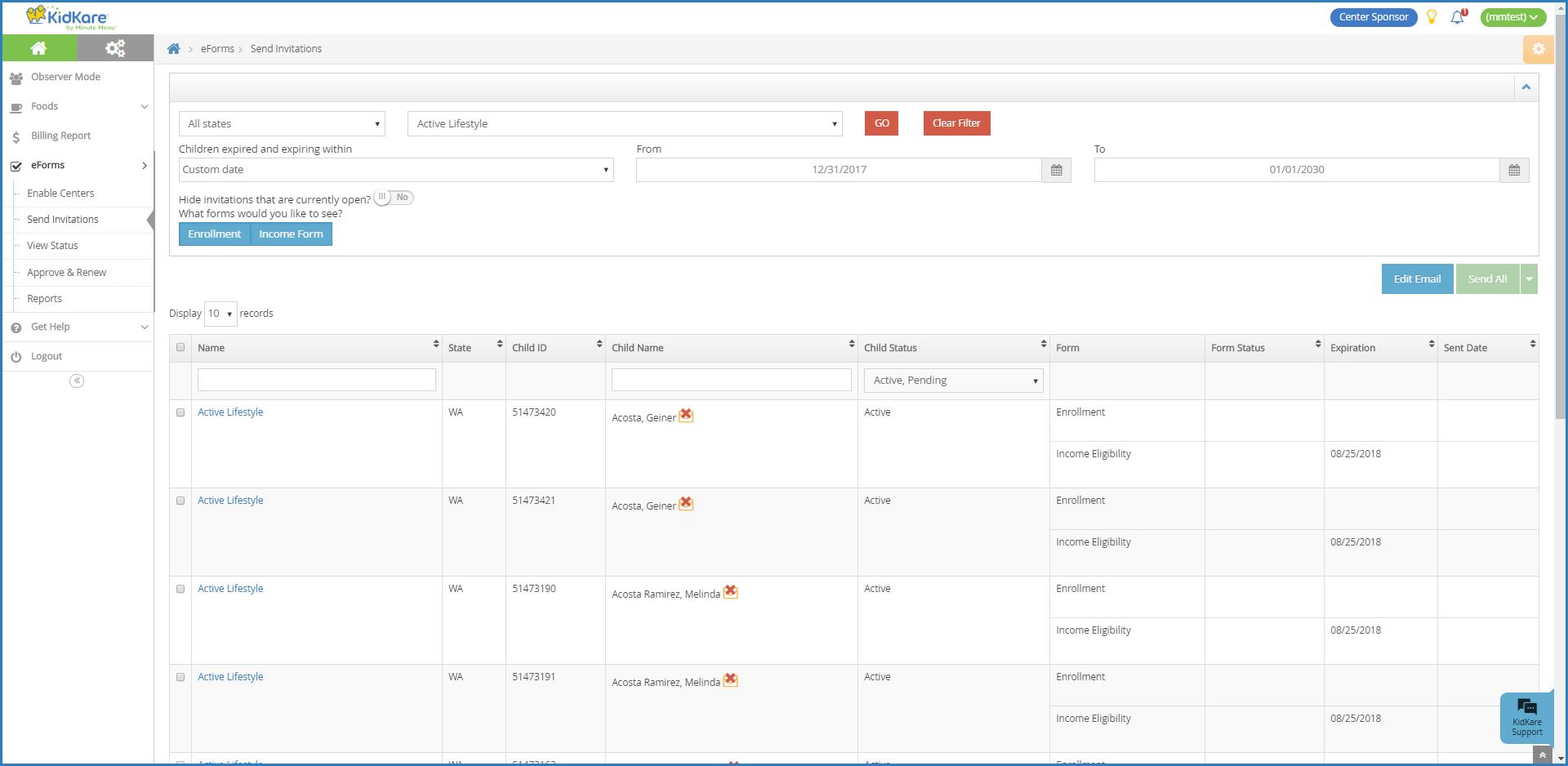Click the To date field 01/01/2030

1297,170
